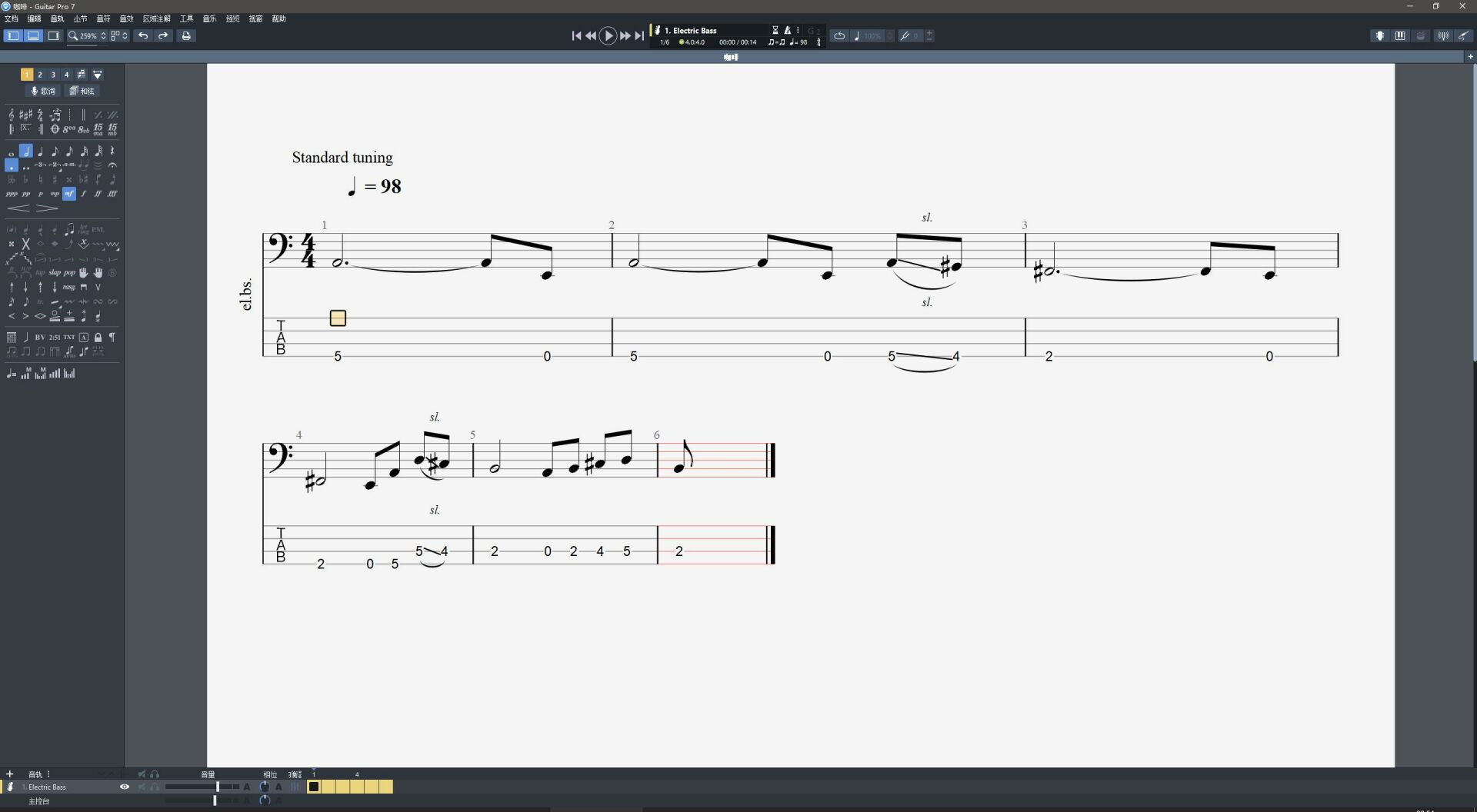Toggle visibility eye on Electric Bass track
The width and height of the screenshot is (1477, 812).
click(124, 787)
